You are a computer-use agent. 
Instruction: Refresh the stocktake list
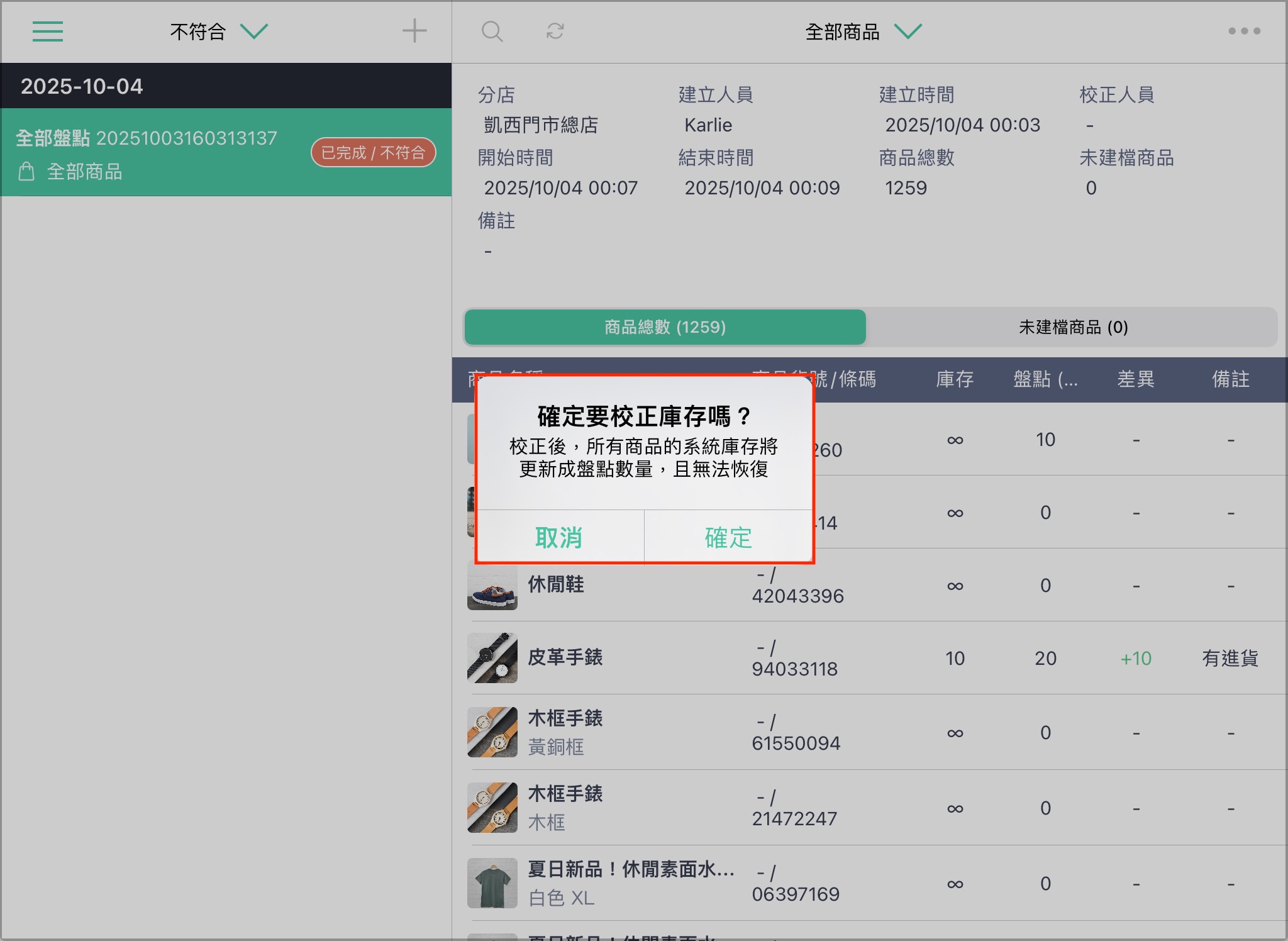(x=555, y=31)
